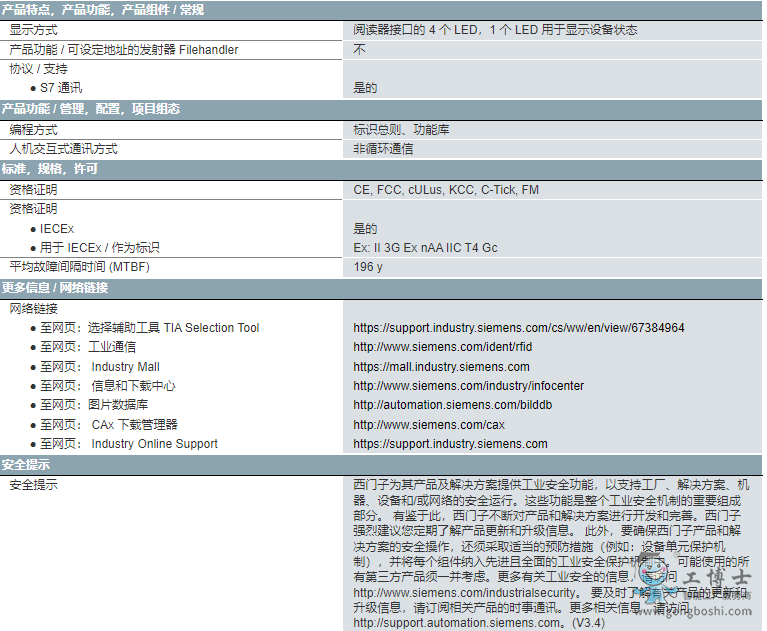
Task: Click the 标准，规格，许可 section header
Action: tap(381, 169)
